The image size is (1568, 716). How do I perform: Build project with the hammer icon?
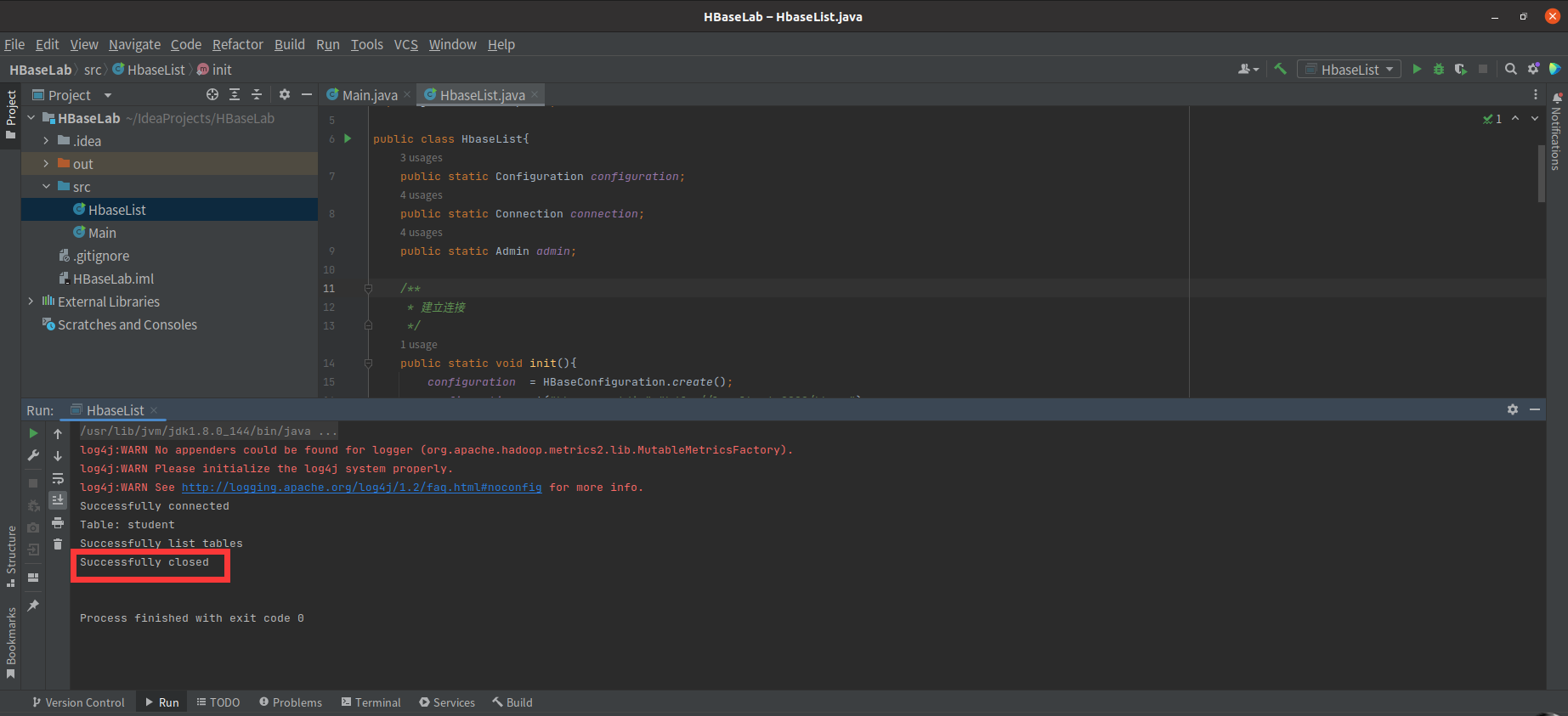click(1280, 69)
